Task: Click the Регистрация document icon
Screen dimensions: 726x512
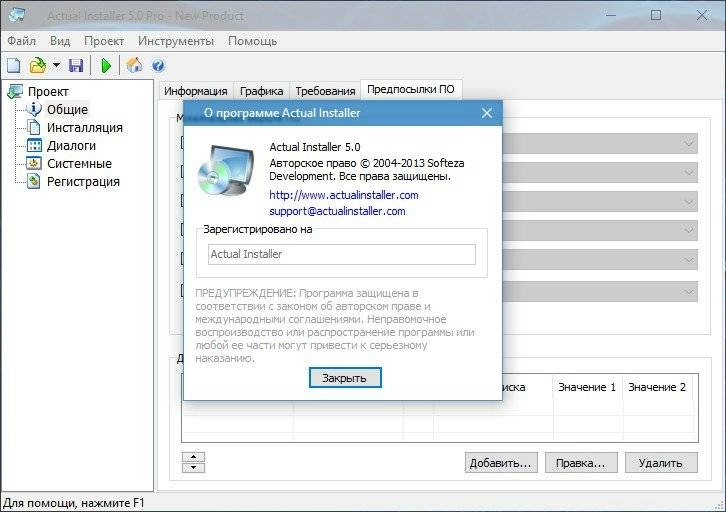Action: (34, 181)
